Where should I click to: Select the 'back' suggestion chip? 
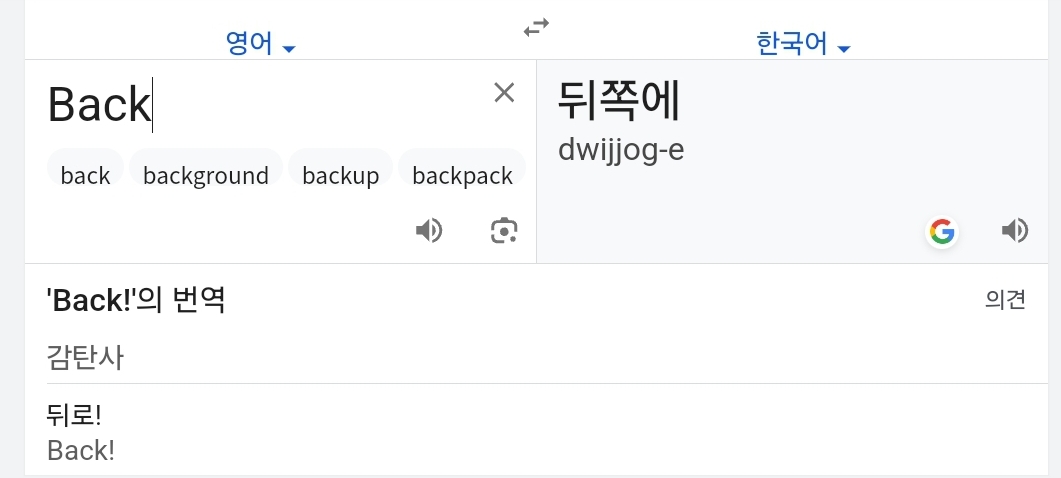click(x=85, y=176)
